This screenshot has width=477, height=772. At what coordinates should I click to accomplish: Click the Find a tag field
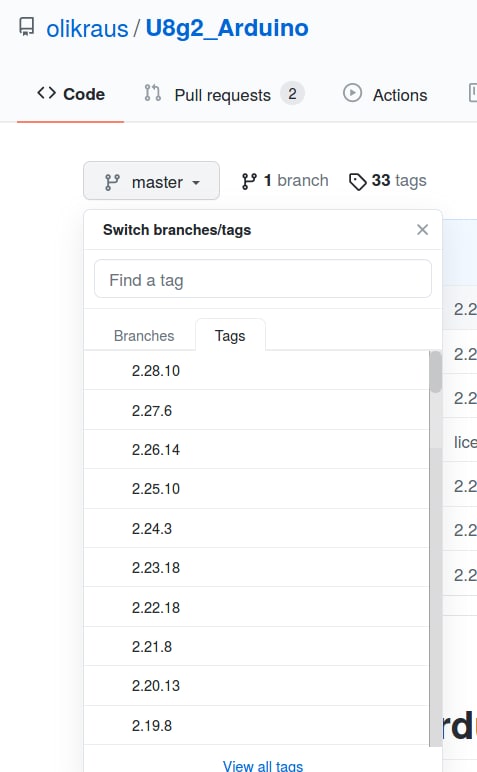tap(263, 279)
